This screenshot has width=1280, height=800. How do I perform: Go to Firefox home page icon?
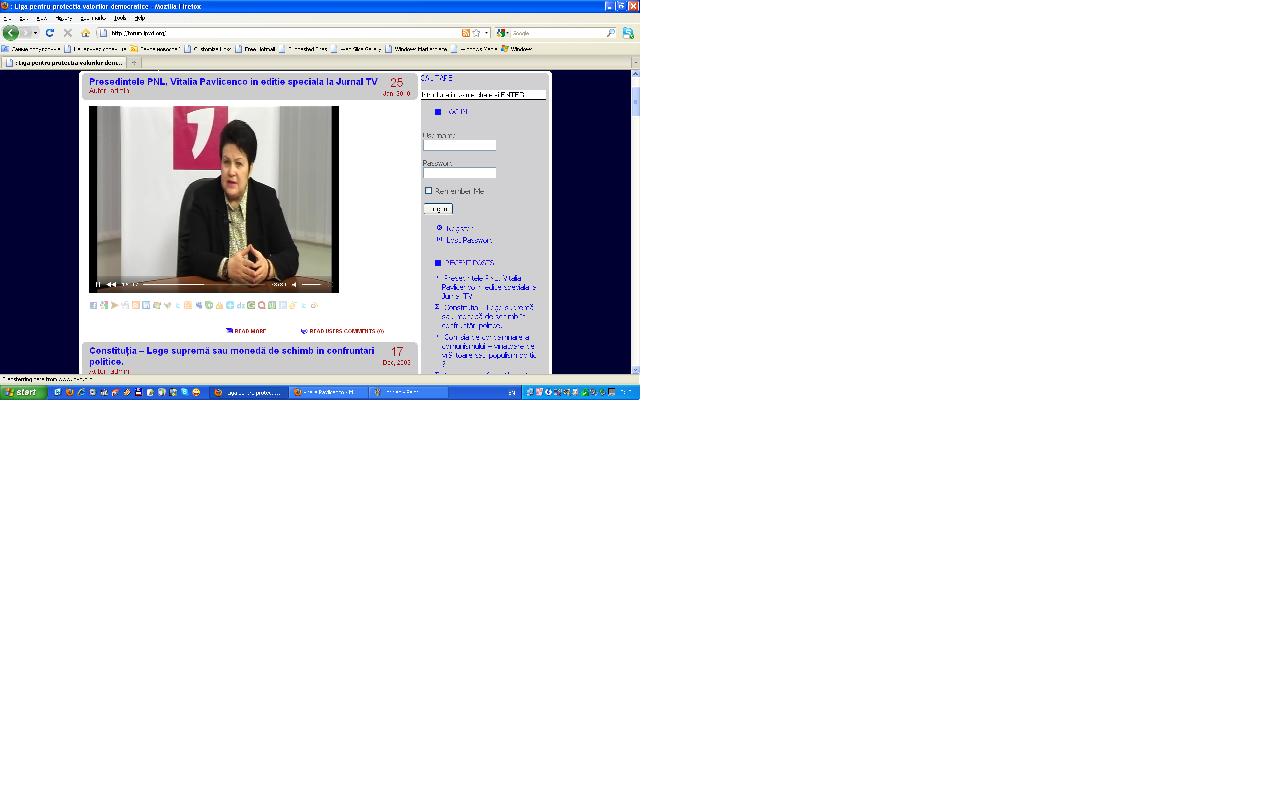tap(85, 33)
